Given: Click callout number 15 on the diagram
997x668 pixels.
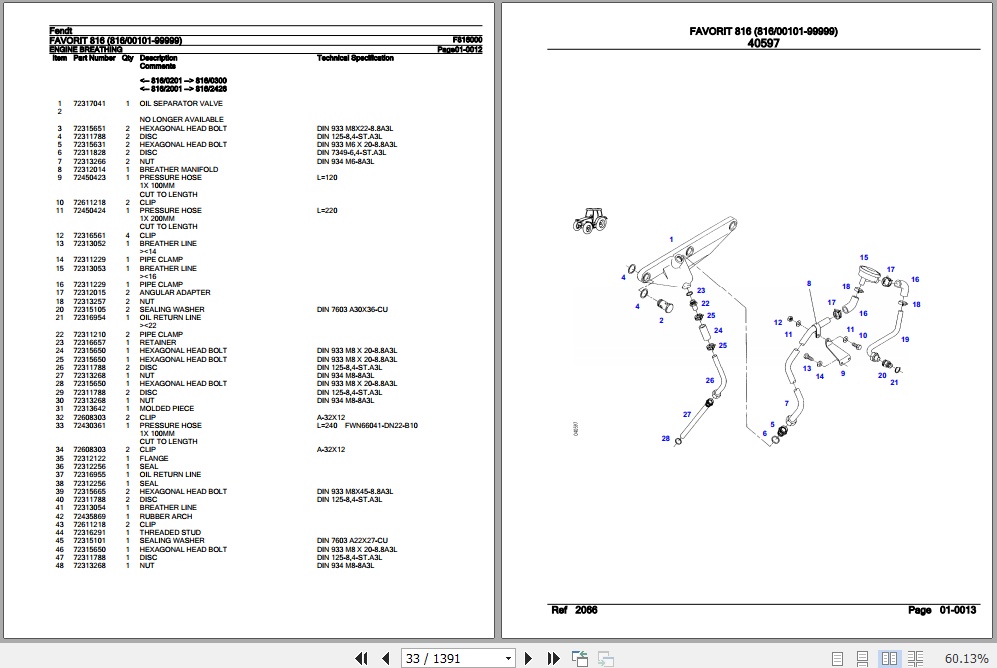Looking at the screenshot, I should [863, 257].
